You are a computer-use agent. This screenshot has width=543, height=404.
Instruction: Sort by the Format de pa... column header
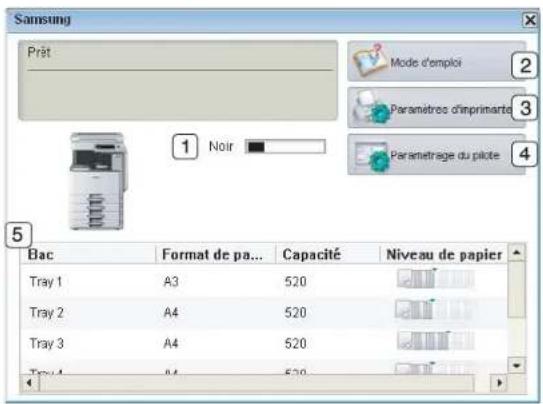(x=215, y=254)
